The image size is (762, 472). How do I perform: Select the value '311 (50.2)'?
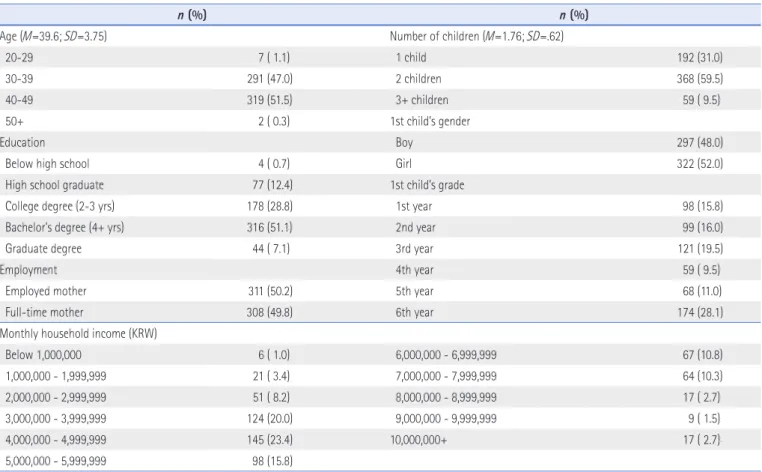click(270, 291)
